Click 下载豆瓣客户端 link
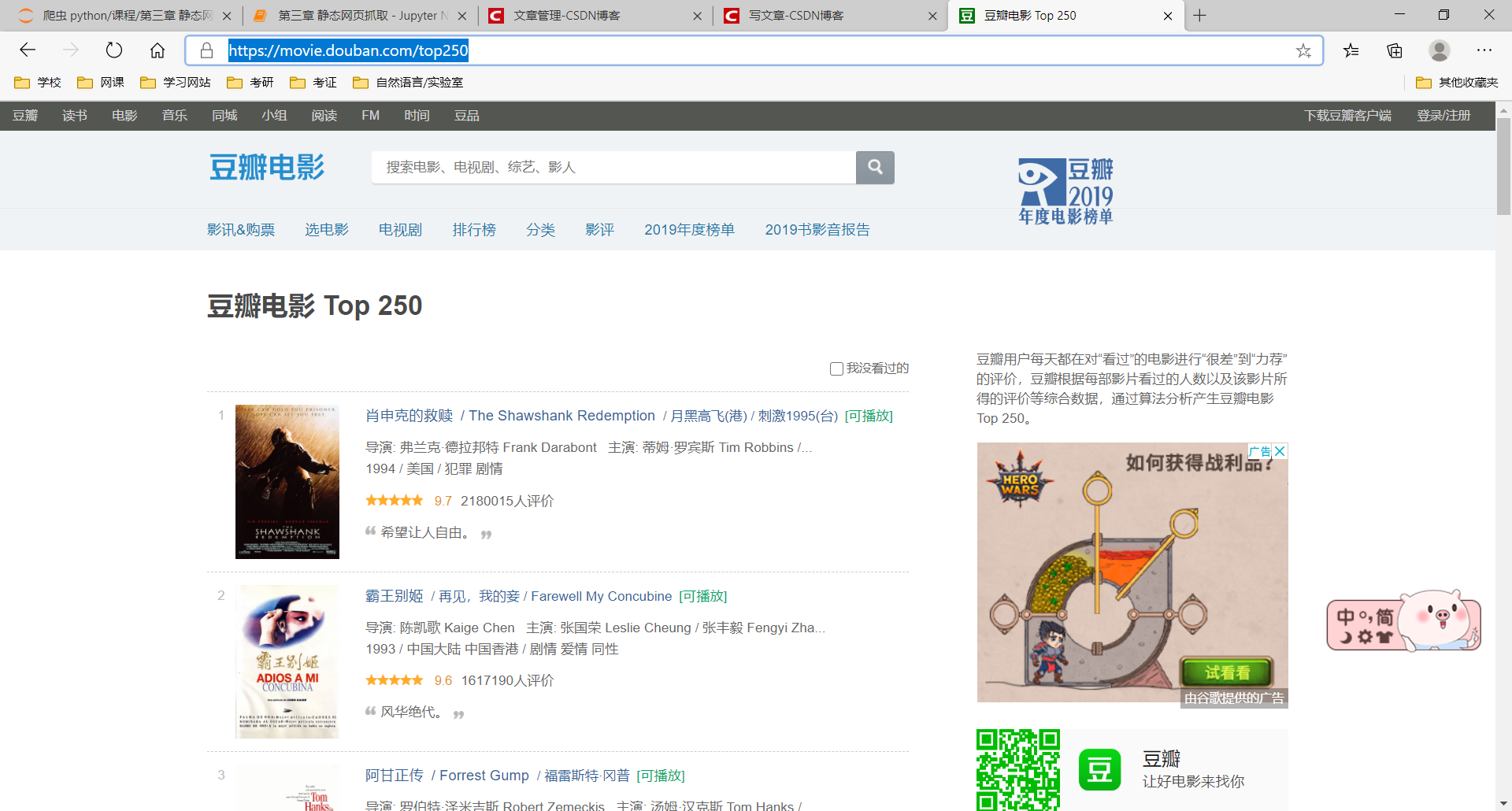This screenshot has width=1512, height=811. (1347, 115)
